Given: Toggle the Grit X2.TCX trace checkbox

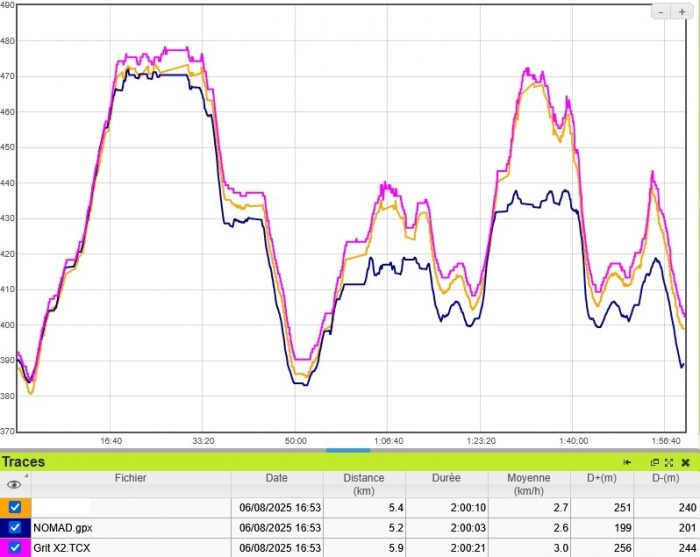Looking at the screenshot, I should tap(15, 547).
